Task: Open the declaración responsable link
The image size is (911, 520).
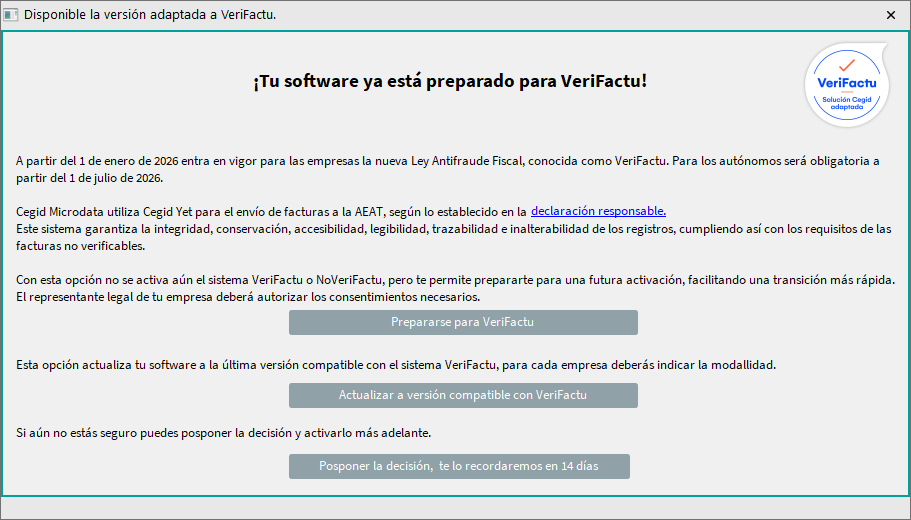Action: (x=598, y=211)
